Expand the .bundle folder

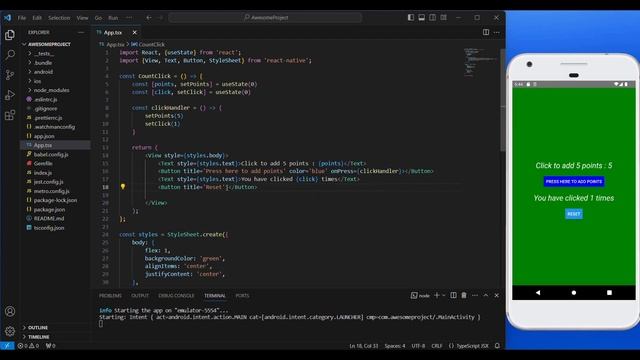pos(43,62)
